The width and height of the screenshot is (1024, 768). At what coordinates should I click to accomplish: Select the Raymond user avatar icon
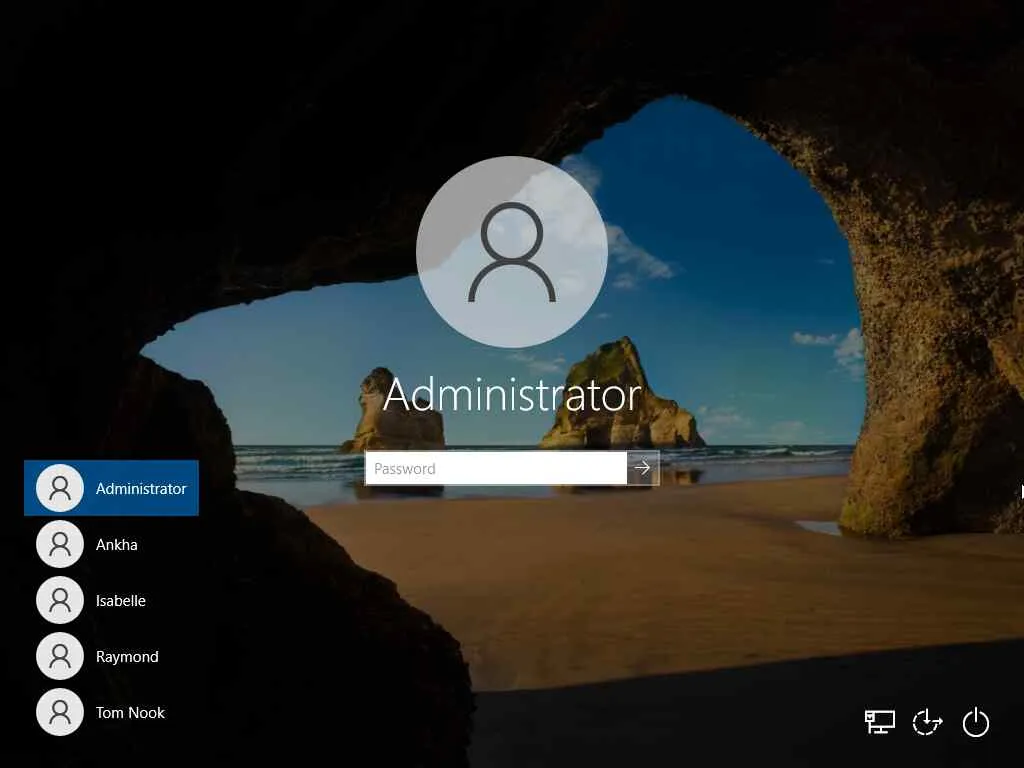[x=60, y=656]
